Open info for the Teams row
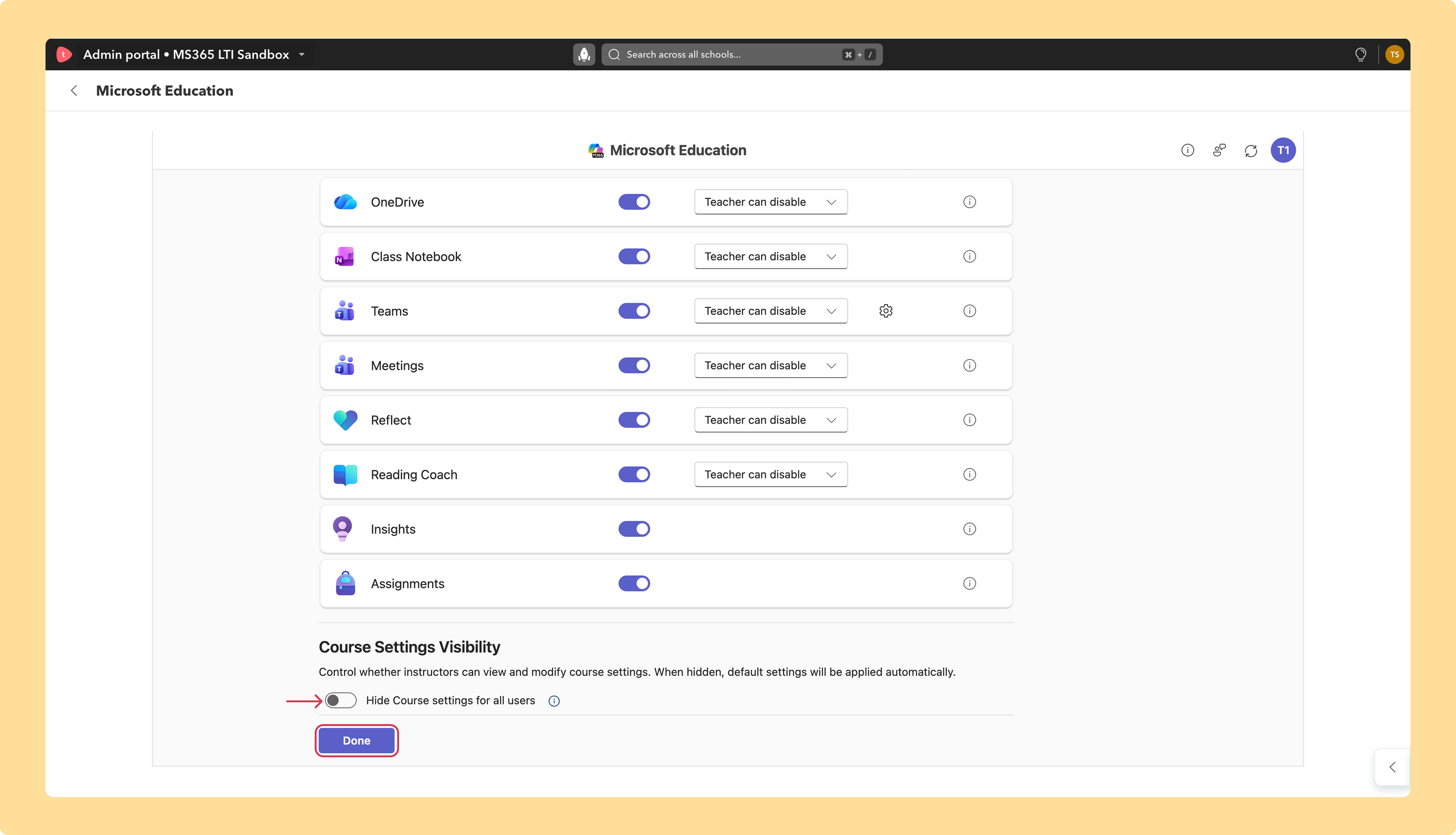Screen dimensions: 1456x835 pos(969,311)
